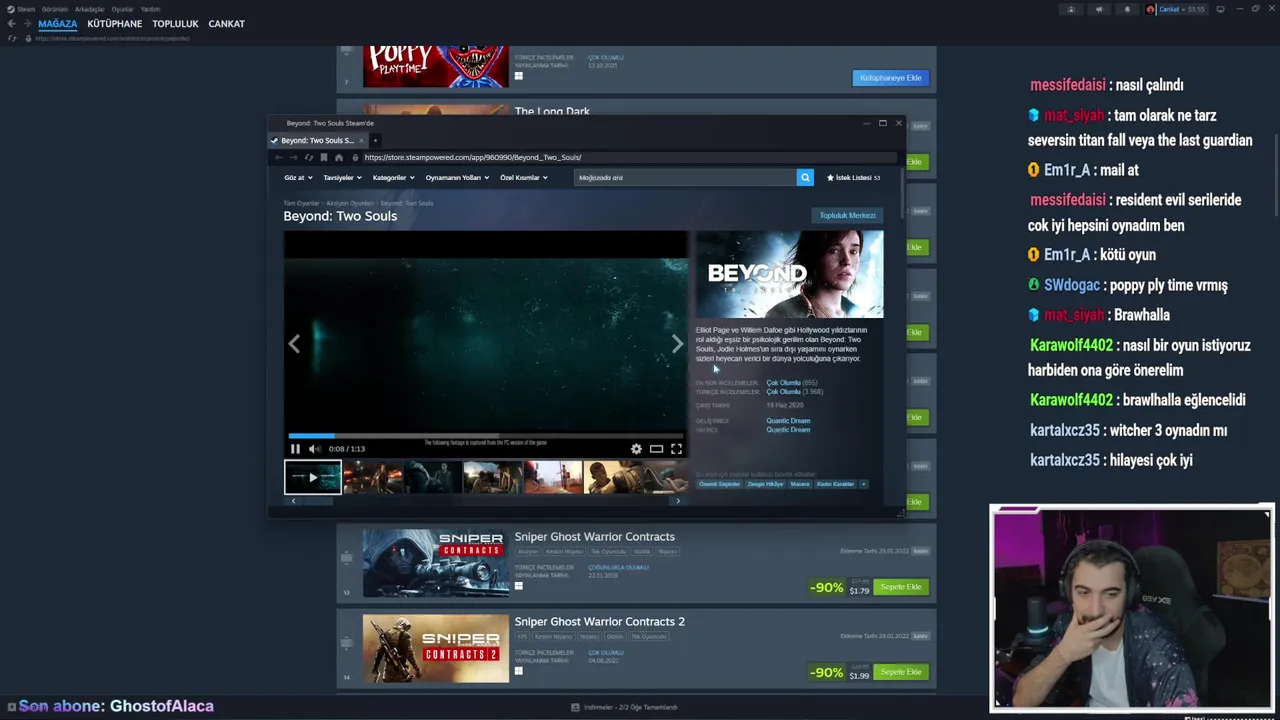This screenshot has width=1280, height=720.
Task: Open the Oyunlar menu
Action: [122, 9]
